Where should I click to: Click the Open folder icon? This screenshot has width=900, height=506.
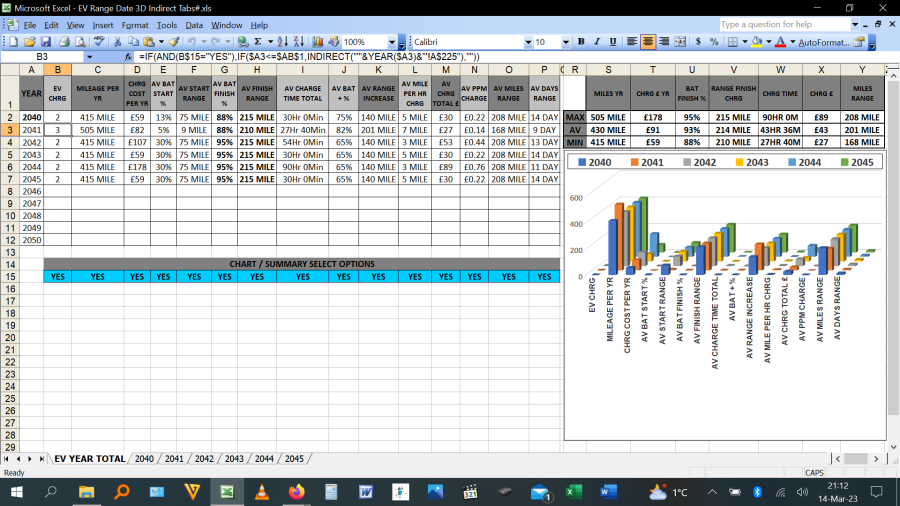coord(29,42)
